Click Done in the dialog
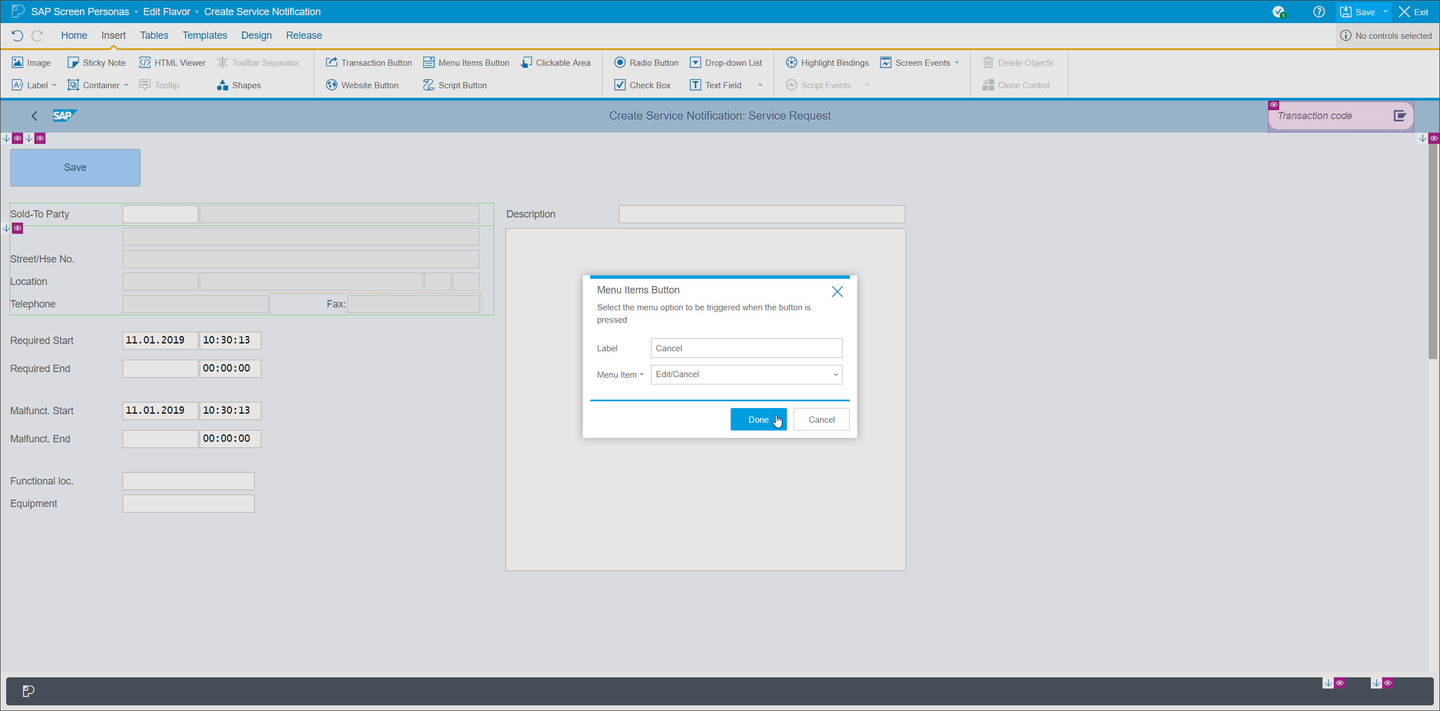This screenshot has width=1440, height=711. tap(759, 419)
